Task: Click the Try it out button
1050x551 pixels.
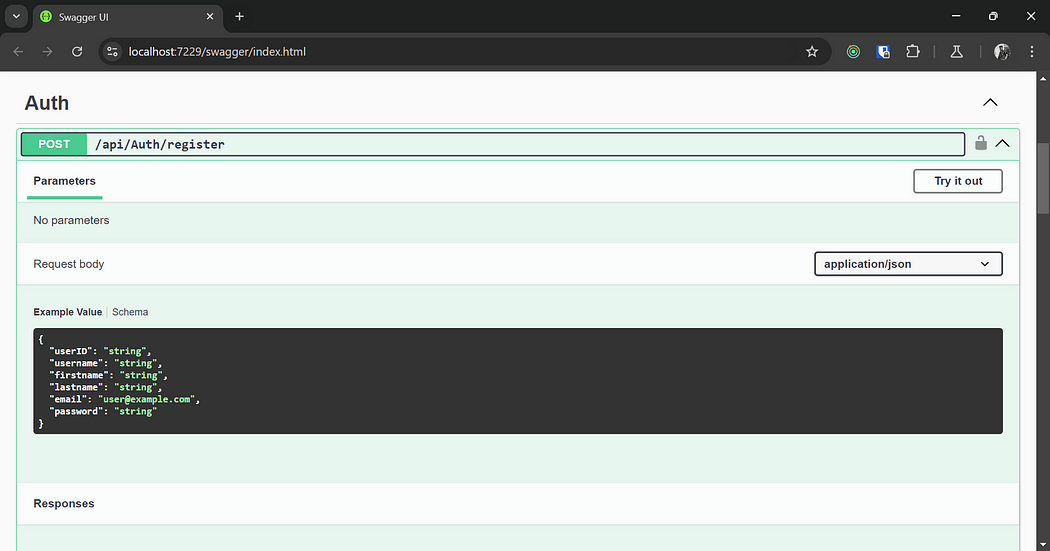Action: pos(958,181)
